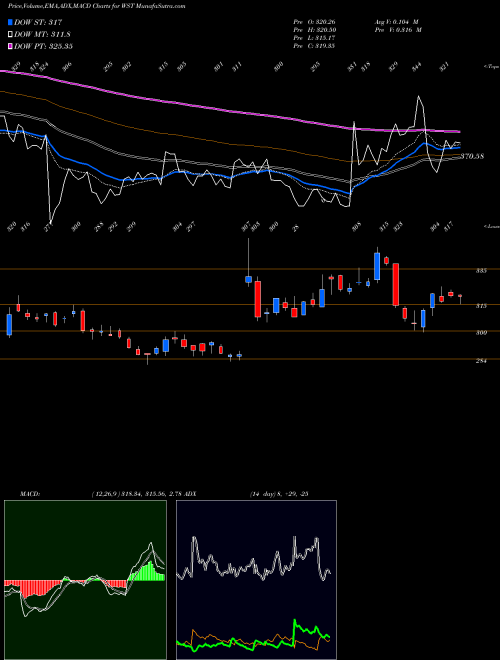Image resolution: width=500 pixels, height=660 pixels.
Task: Click the 335 price level label
Action: (x=481, y=271)
